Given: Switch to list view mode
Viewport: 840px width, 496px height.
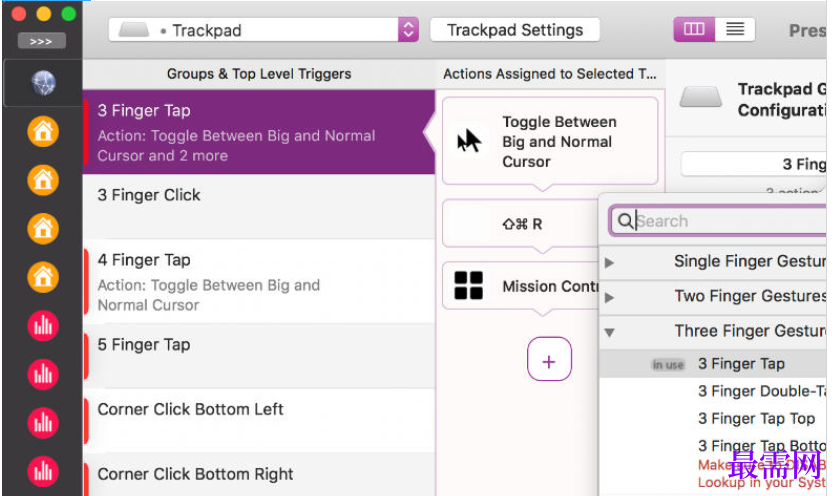Looking at the screenshot, I should (735, 29).
